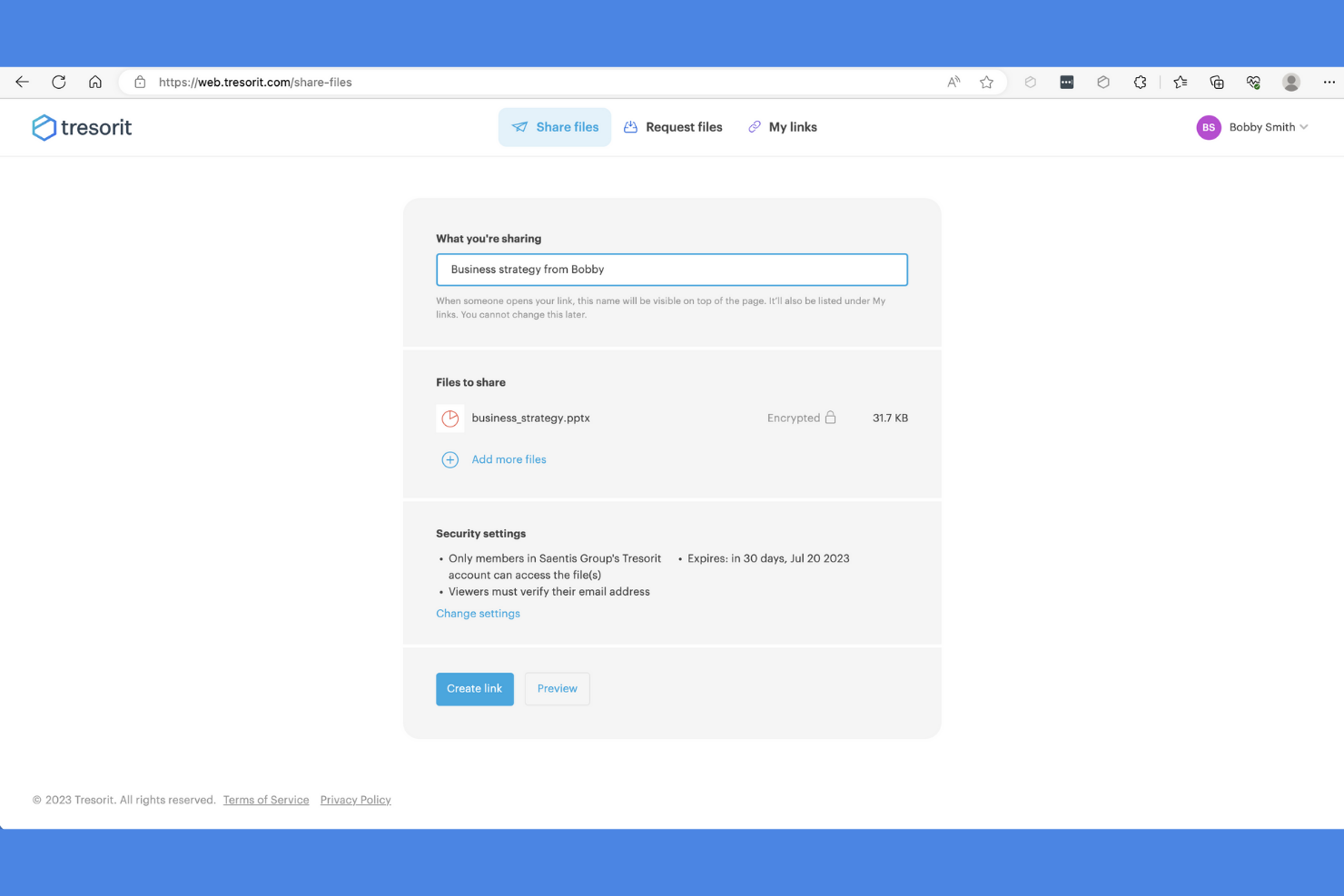Screen dimensions: 1344x896
Task: Click the Create link button
Action: click(x=474, y=688)
